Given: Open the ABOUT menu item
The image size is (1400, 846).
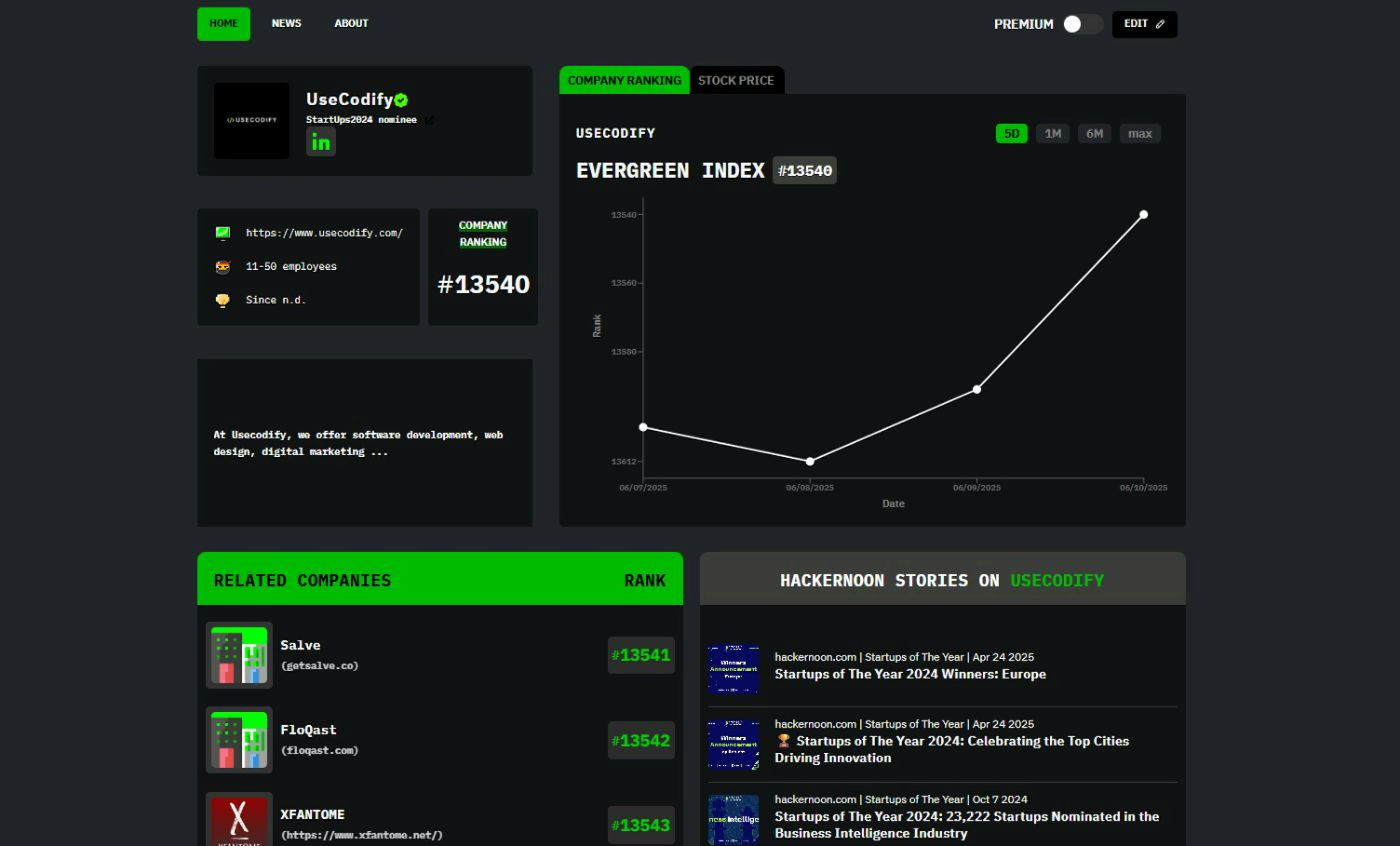Looking at the screenshot, I should [351, 23].
